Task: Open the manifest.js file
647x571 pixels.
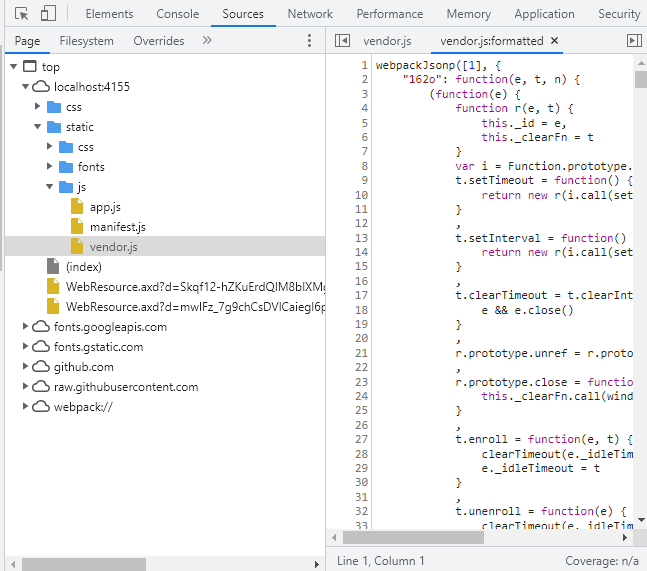Action: point(118,227)
